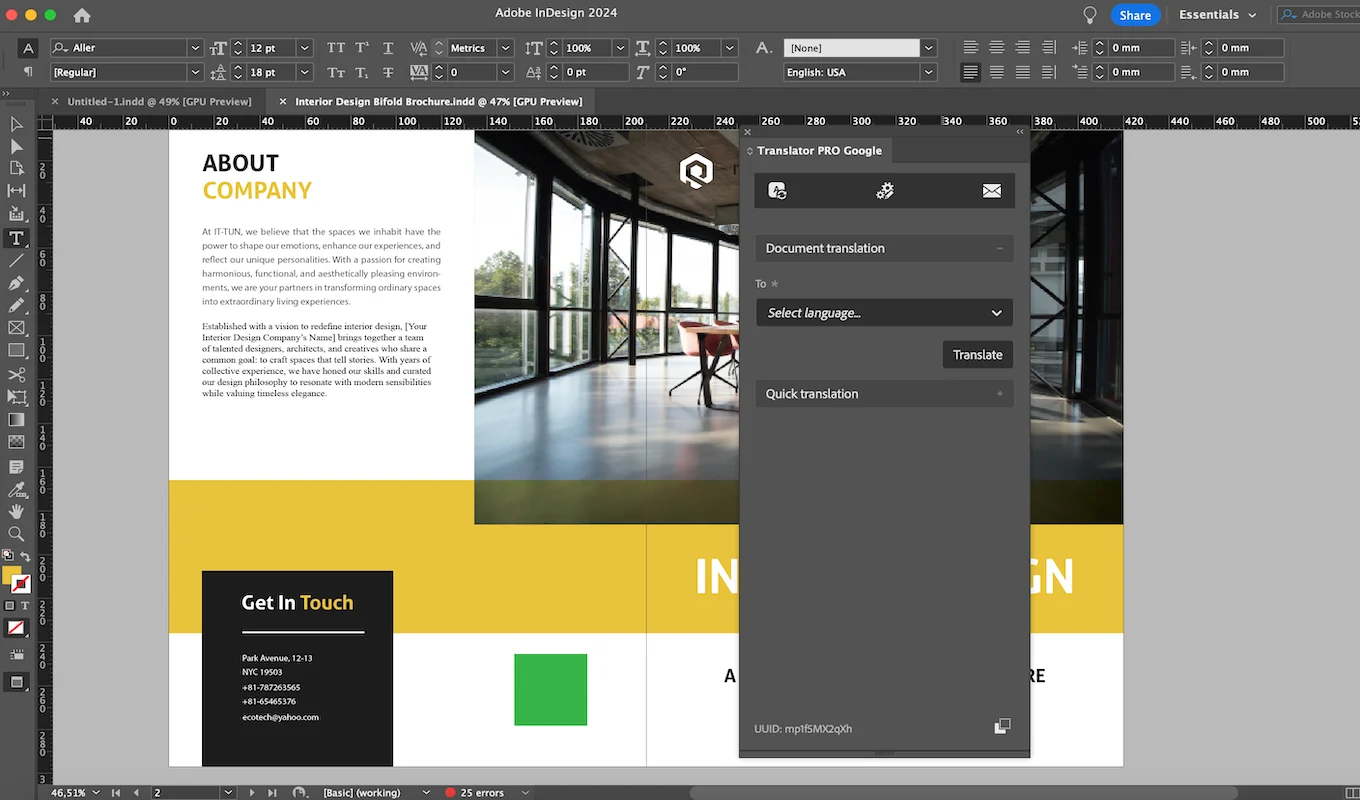Select the Scissors tool
The image size is (1360, 800).
pyautogui.click(x=16, y=375)
